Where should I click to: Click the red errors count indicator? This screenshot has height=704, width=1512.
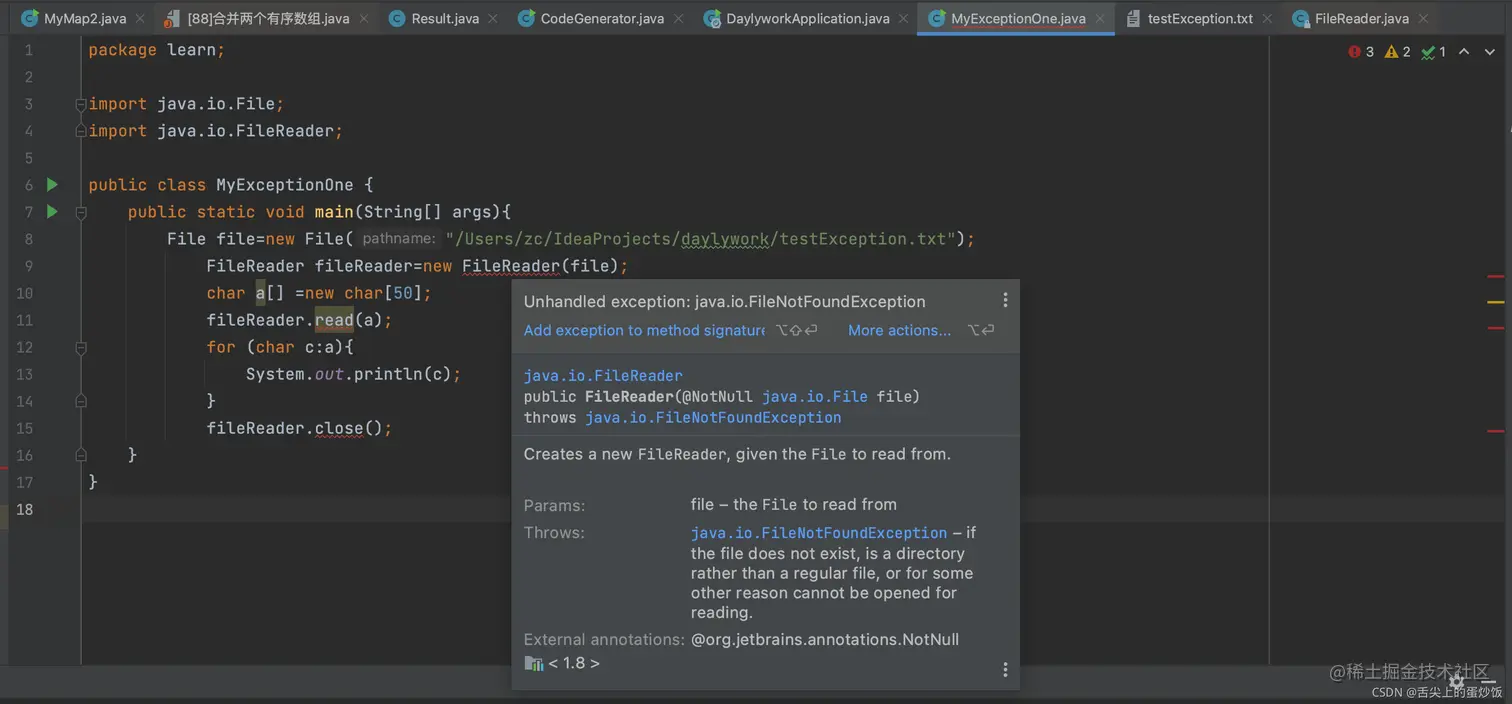coord(1361,52)
